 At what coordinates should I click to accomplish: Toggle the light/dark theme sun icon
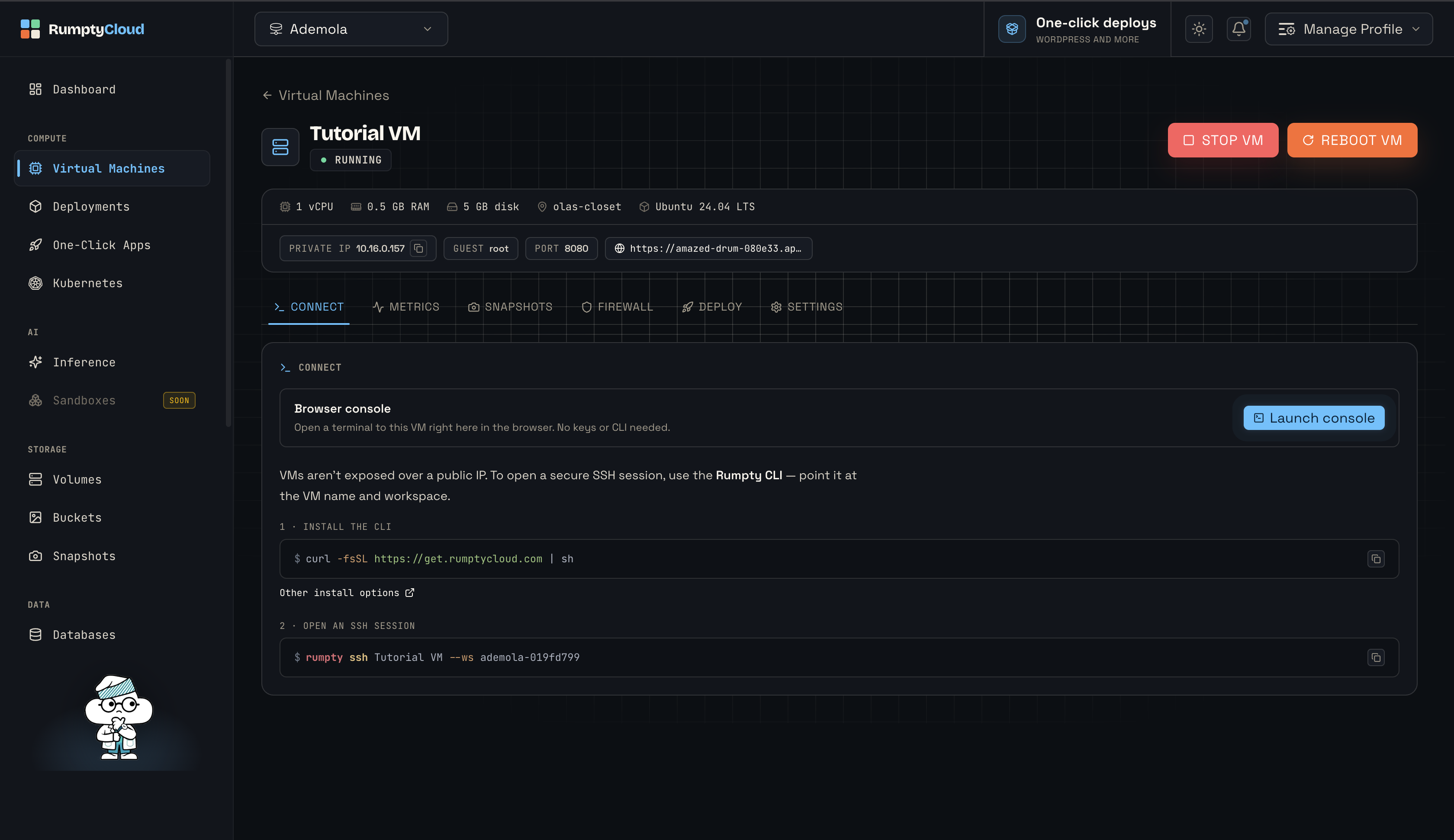click(x=1199, y=29)
